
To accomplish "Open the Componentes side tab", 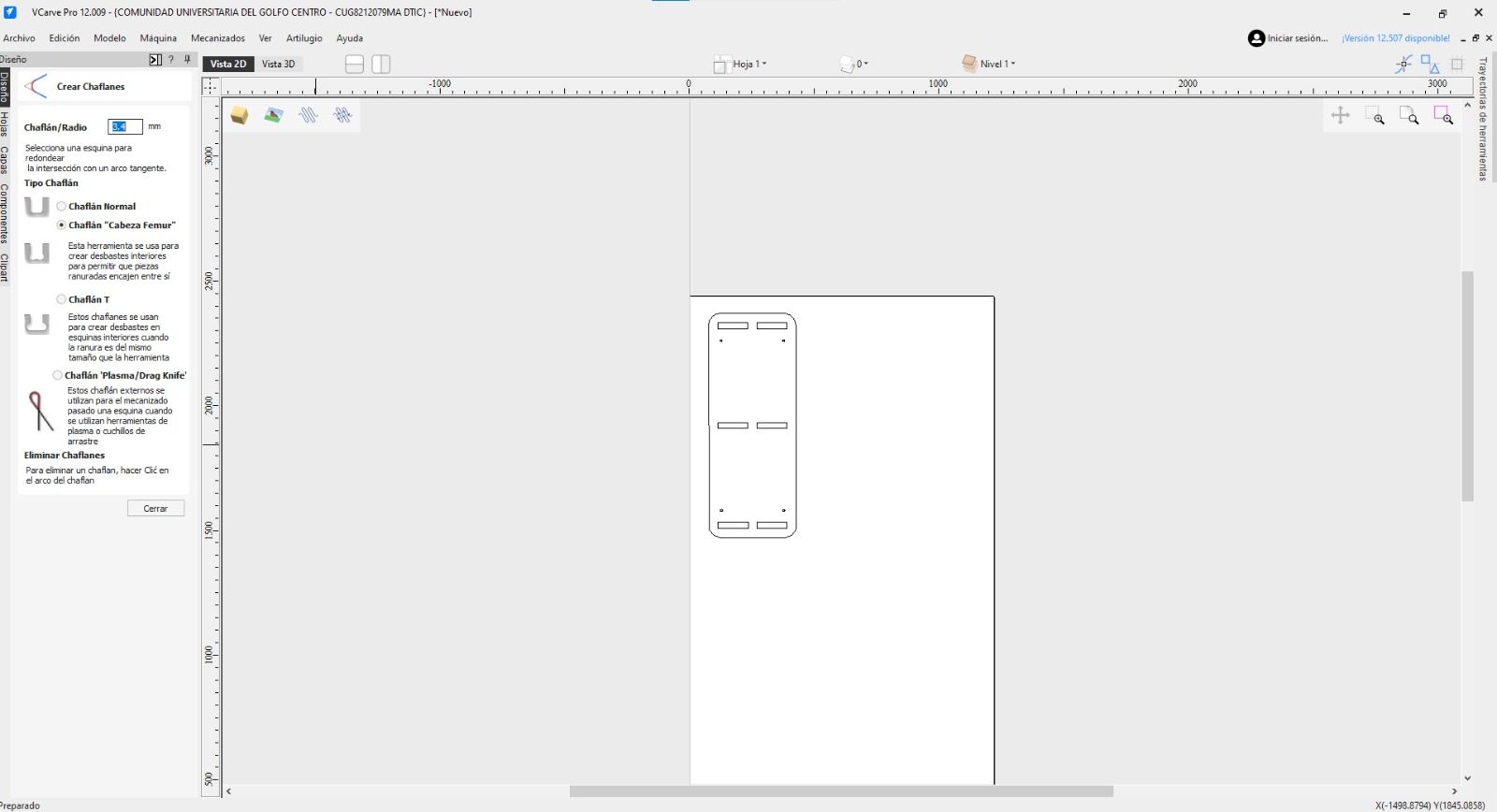I will [x=5, y=214].
